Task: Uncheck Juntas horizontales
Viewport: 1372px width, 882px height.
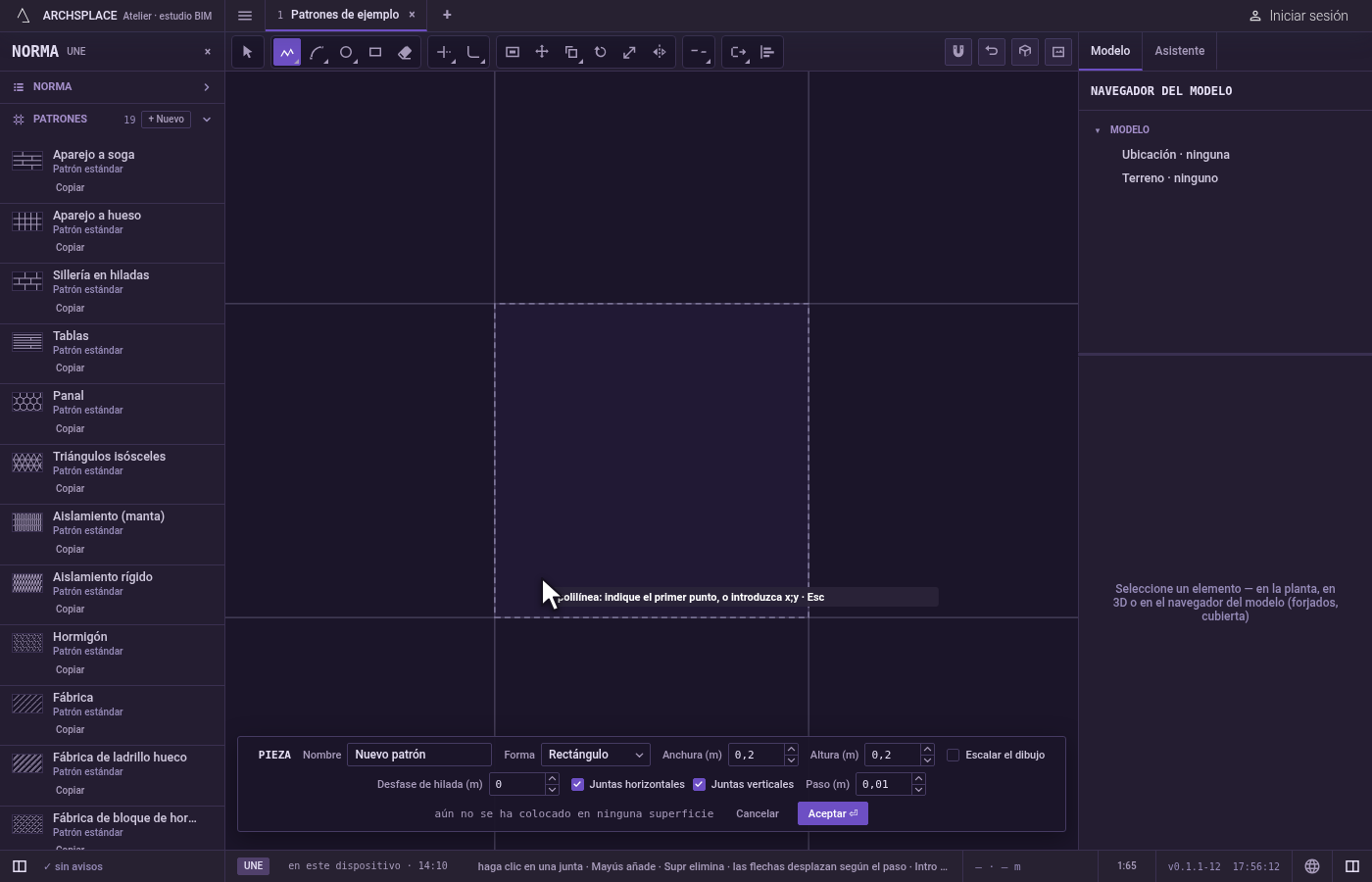Action: click(x=577, y=784)
